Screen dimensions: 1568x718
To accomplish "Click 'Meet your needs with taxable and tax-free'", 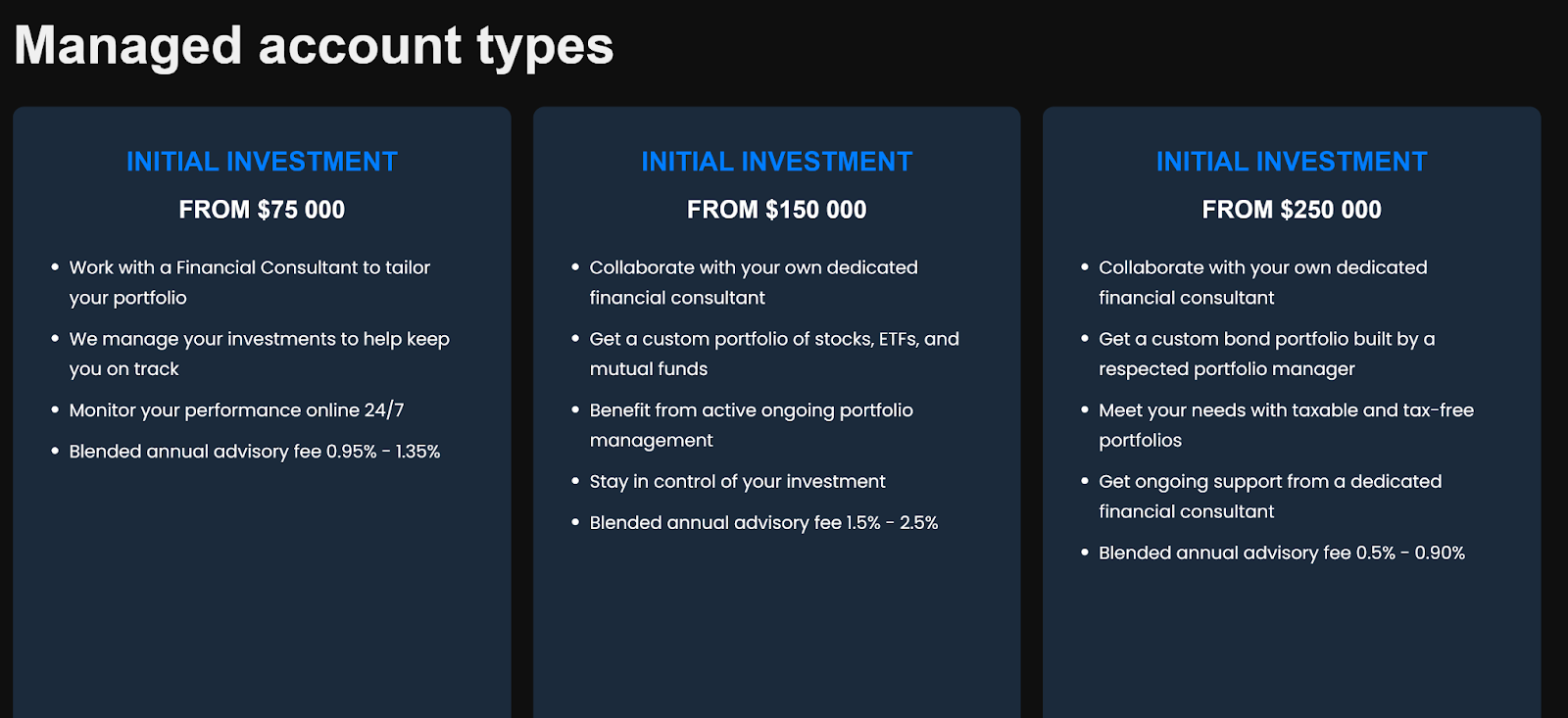I will [x=1287, y=425].
